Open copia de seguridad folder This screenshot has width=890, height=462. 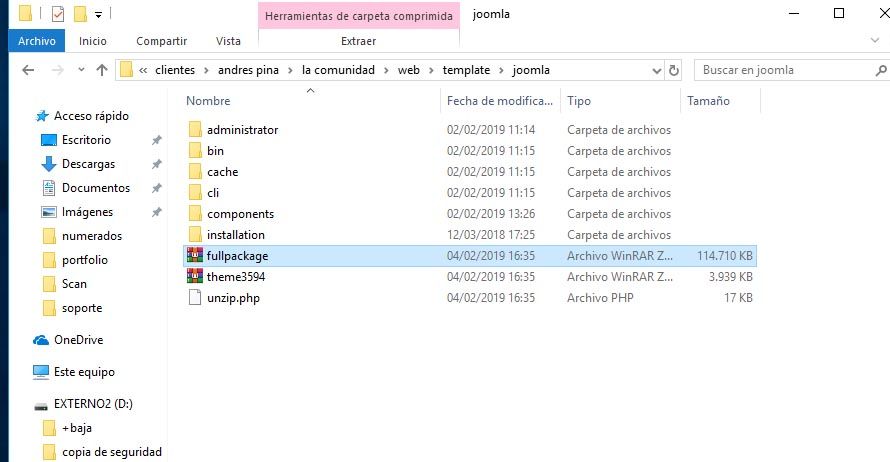click(112, 452)
